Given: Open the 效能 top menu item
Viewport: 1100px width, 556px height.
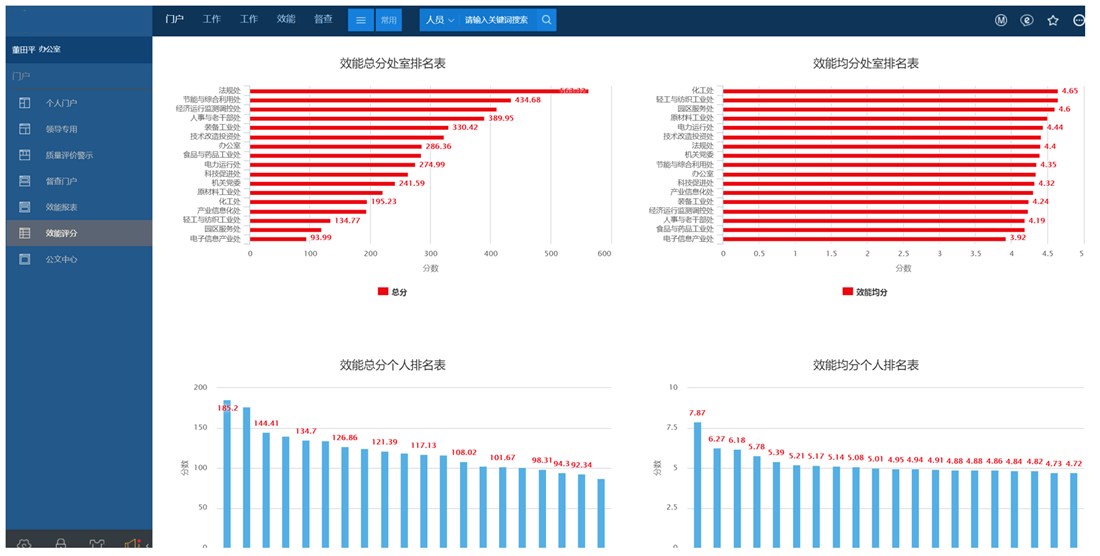Looking at the screenshot, I should 286,19.
